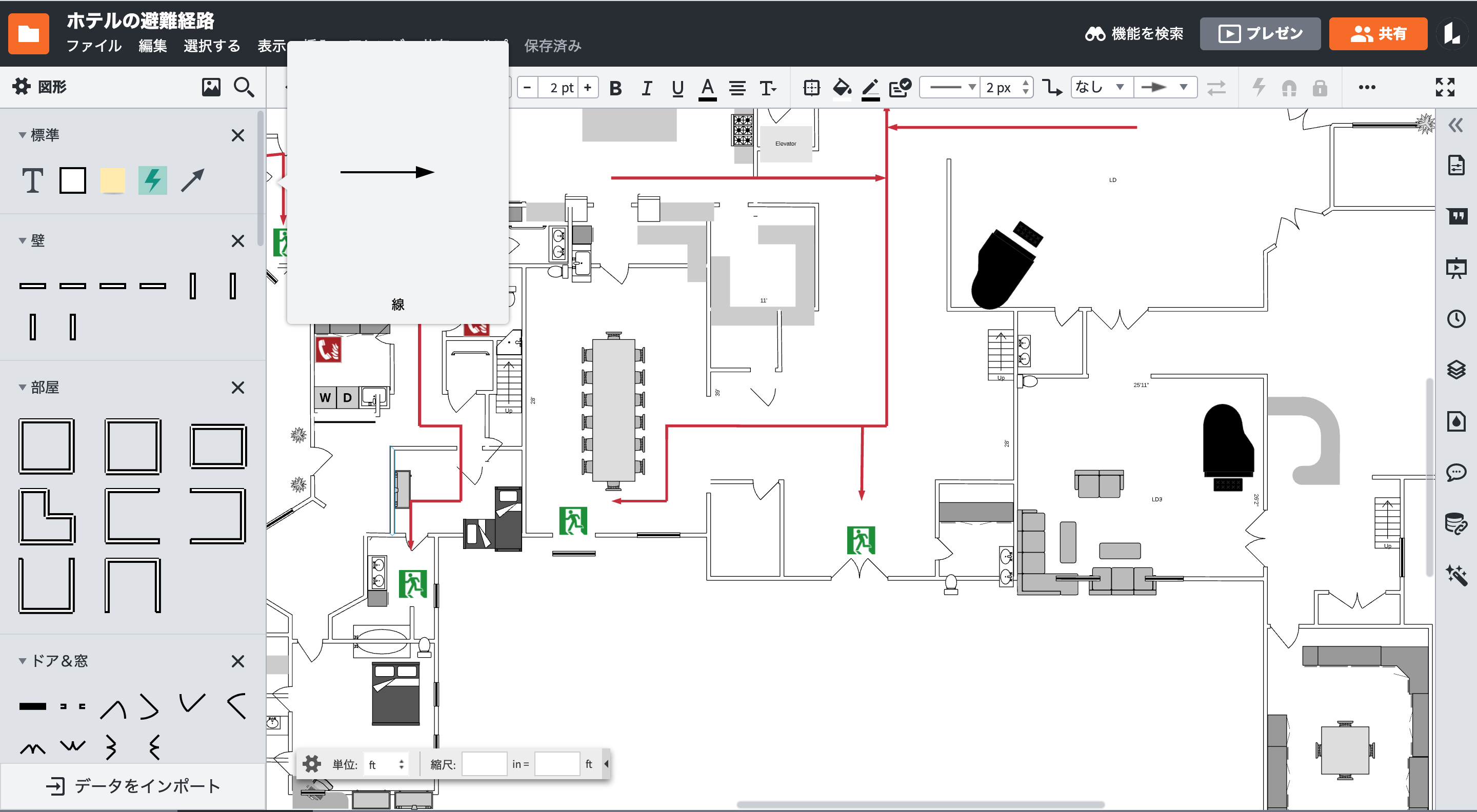Open the text alignment options
The width and height of the screenshot is (1477, 812).
737,88
